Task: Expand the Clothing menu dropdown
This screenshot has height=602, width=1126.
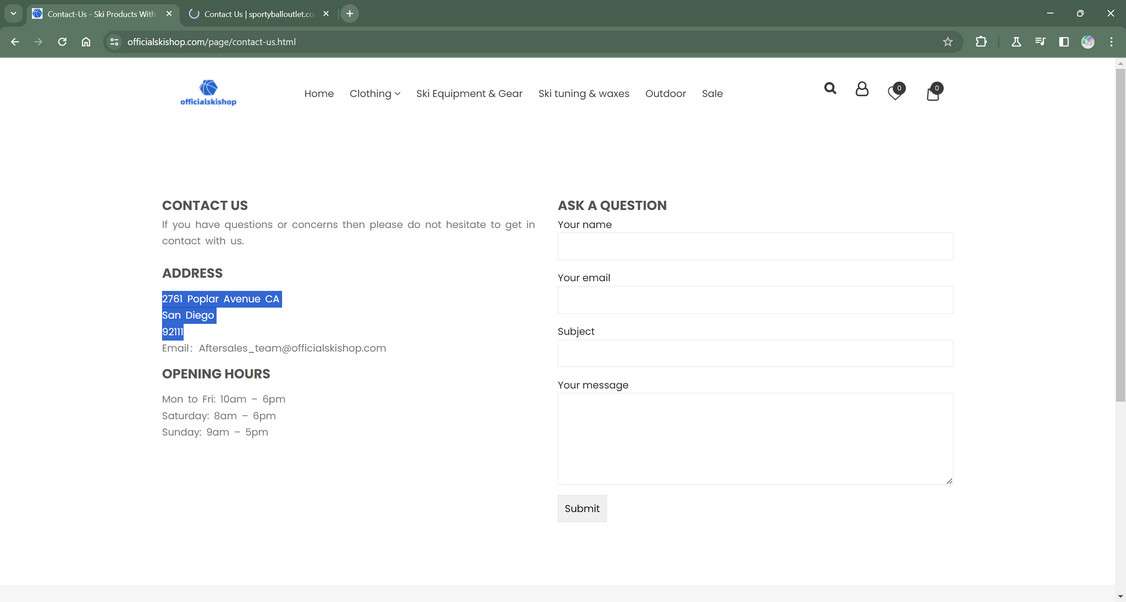Action: coord(375,93)
